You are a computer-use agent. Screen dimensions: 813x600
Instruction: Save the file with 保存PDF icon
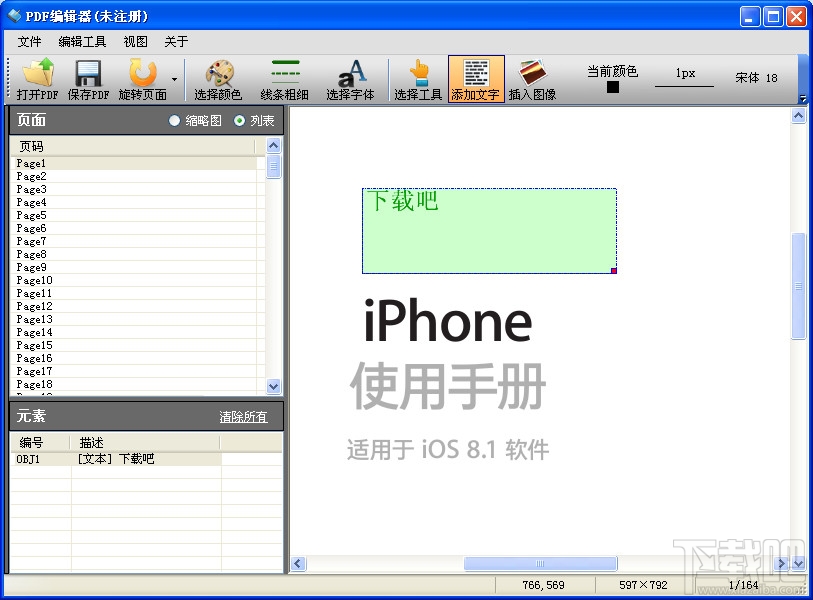click(88, 79)
